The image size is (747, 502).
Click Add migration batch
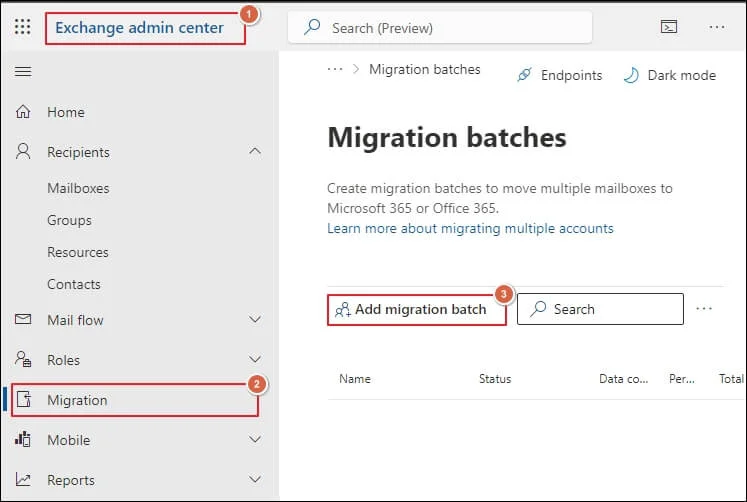tap(416, 310)
